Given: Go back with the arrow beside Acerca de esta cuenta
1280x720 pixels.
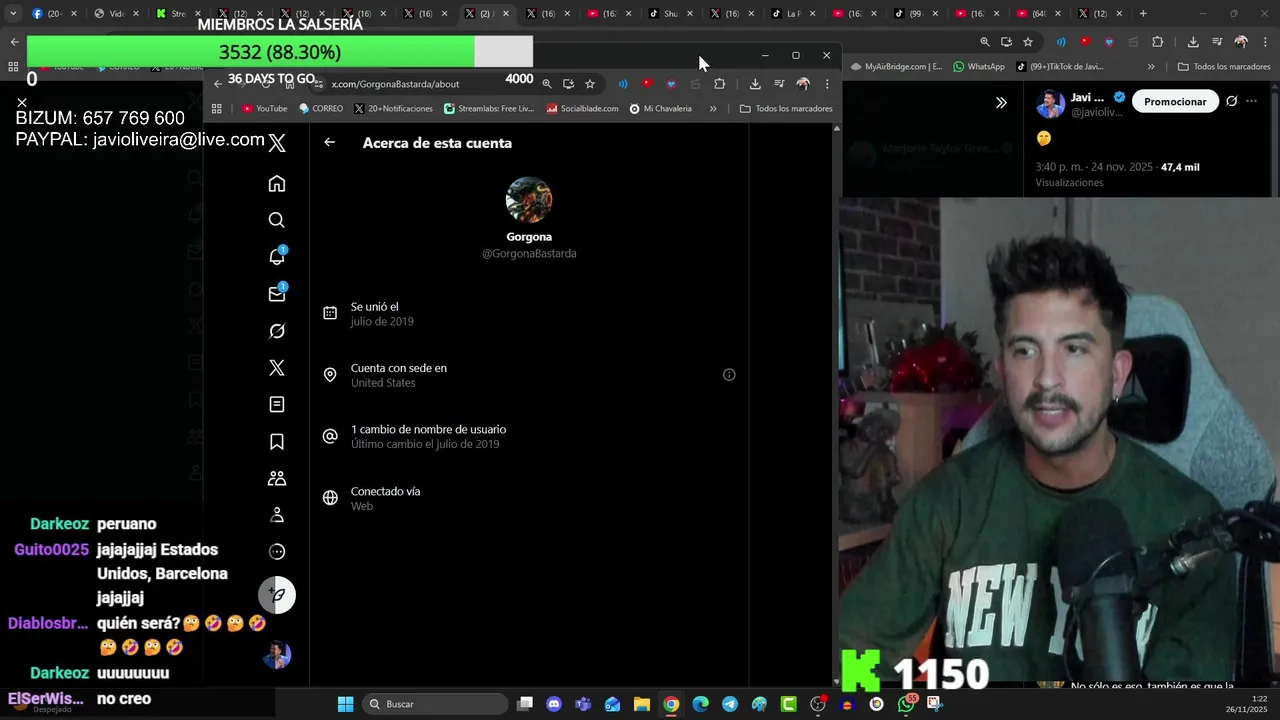Looking at the screenshot, I should pos(329,142).
